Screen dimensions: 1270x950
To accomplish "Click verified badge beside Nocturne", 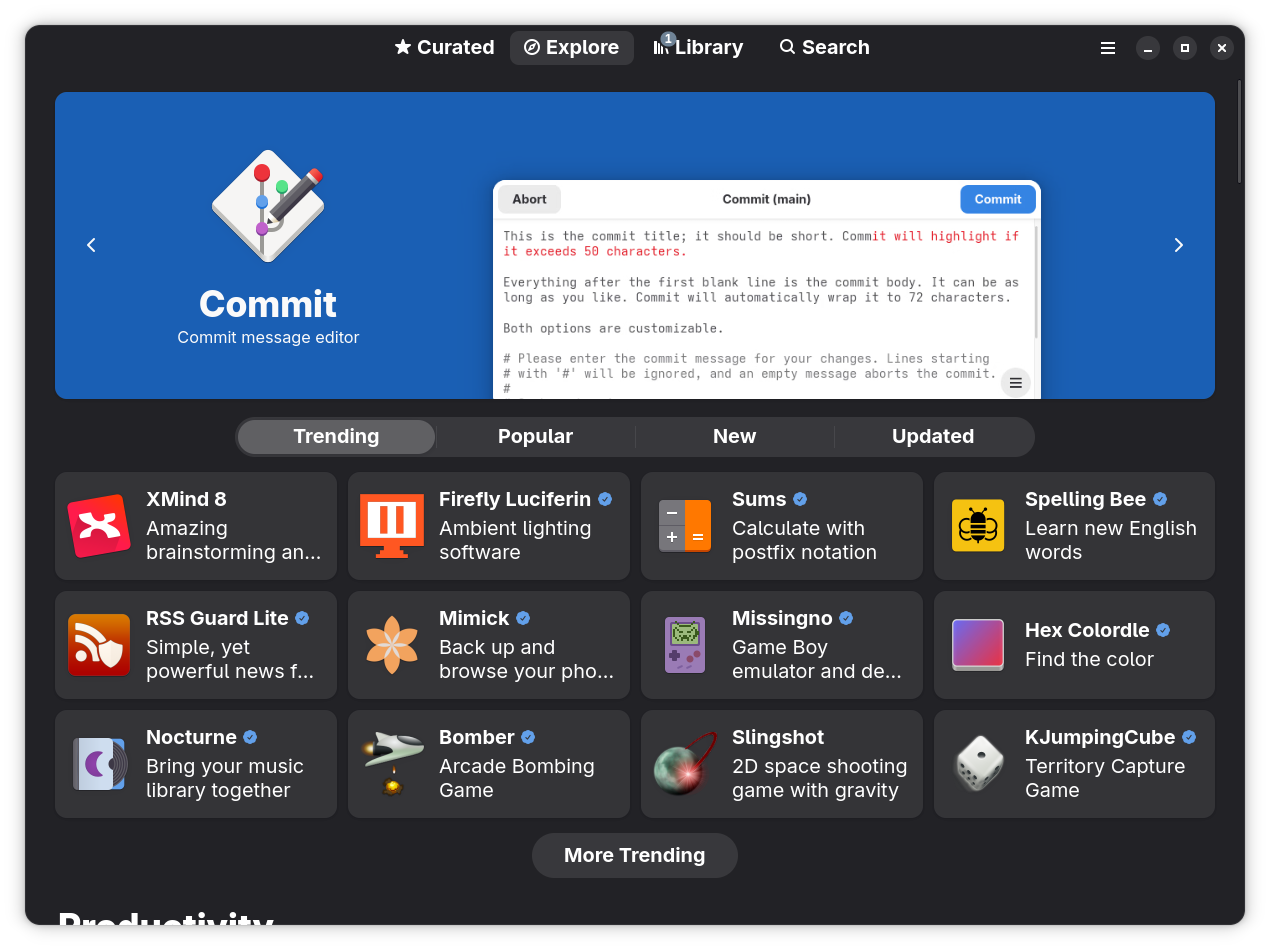I will (250, 737).
